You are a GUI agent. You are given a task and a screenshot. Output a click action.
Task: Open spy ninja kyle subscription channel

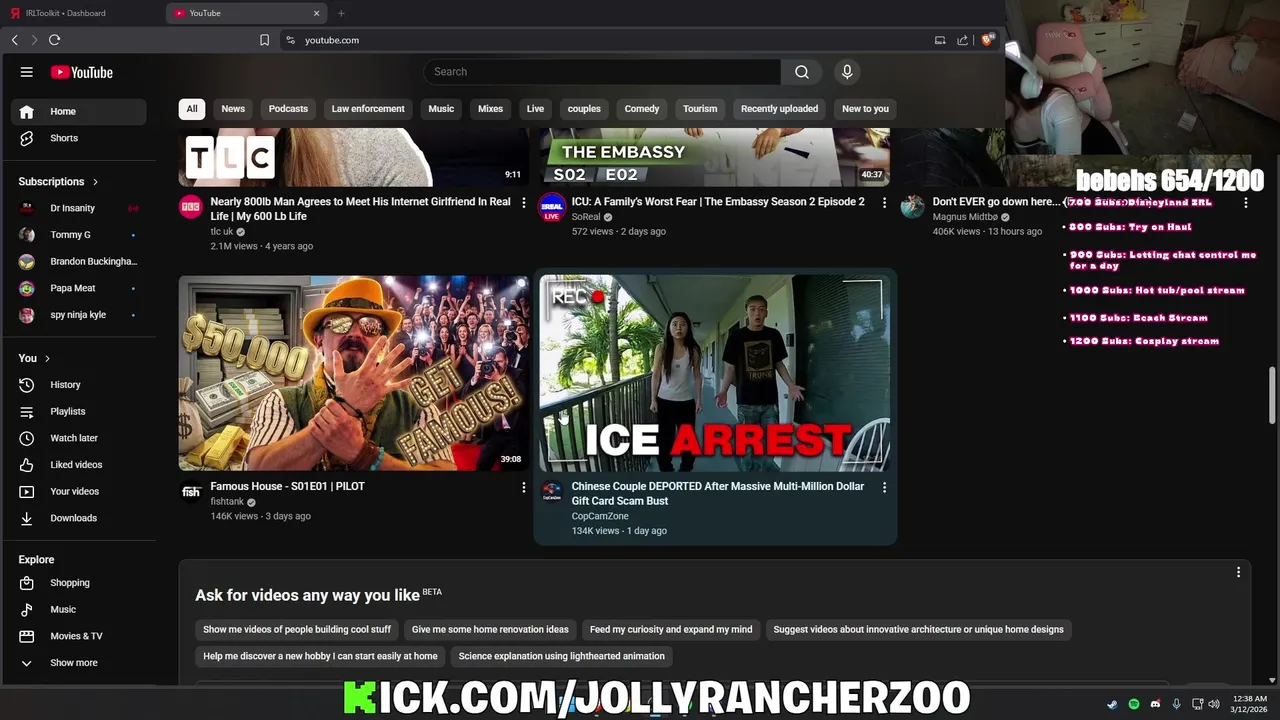point(78,315)
